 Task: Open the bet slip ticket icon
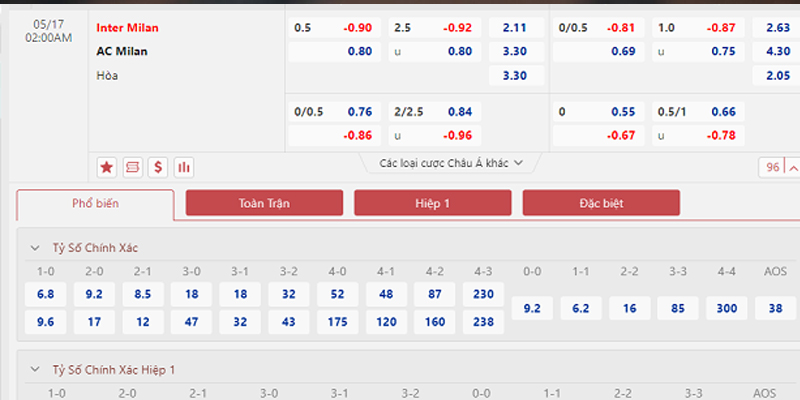(x=133, y=167)
